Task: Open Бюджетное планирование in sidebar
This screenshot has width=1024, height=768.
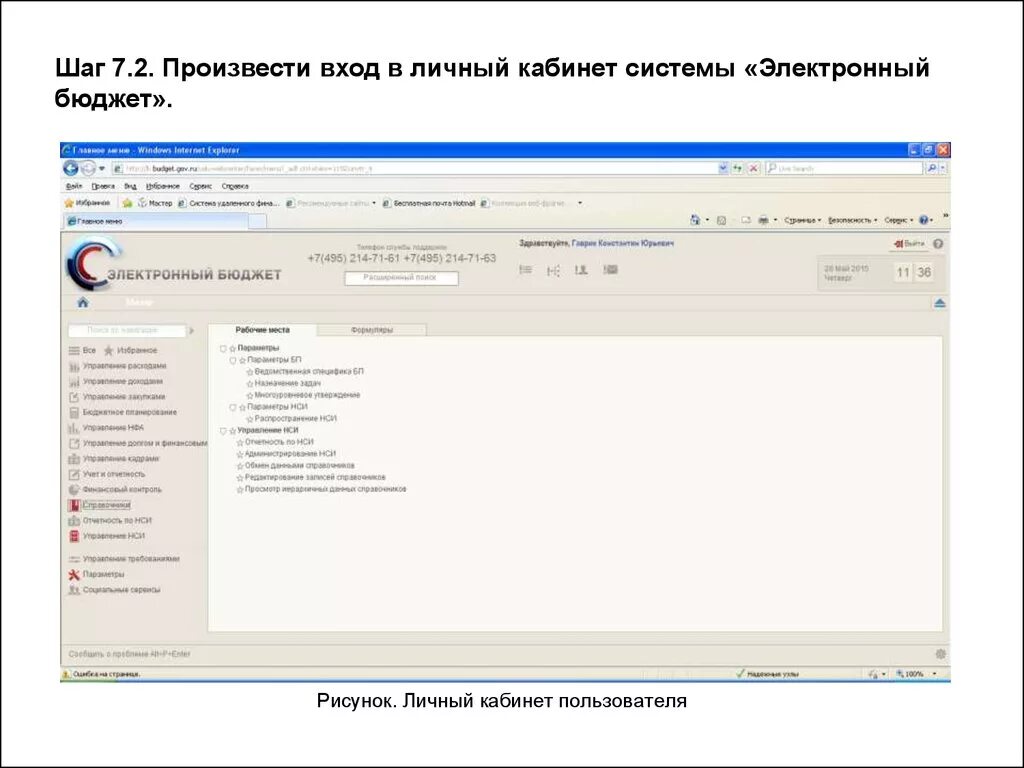Action: tap(122, 413)
